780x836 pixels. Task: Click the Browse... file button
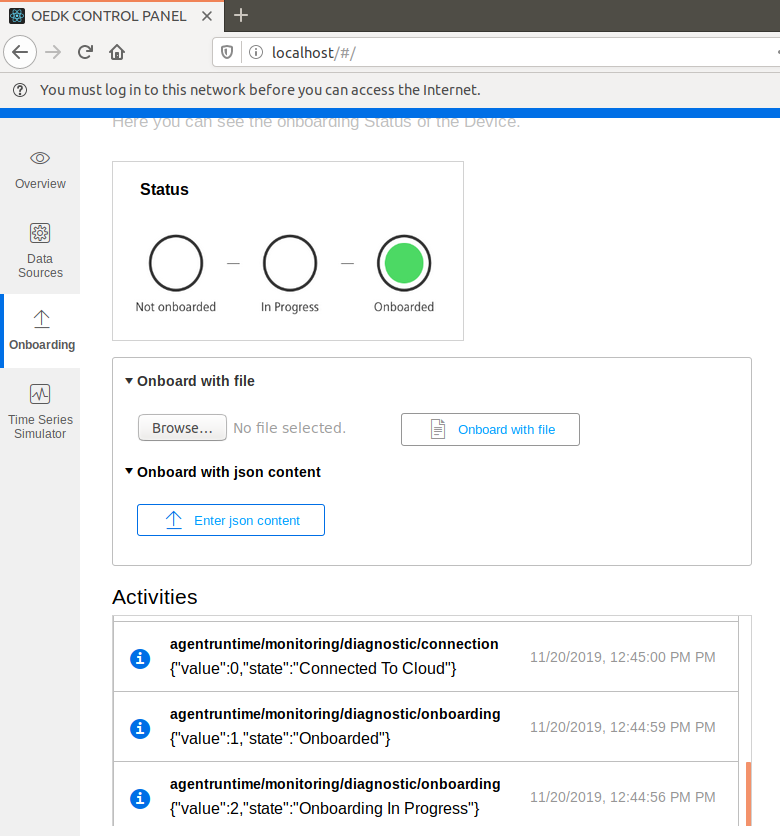click(182, 428)
